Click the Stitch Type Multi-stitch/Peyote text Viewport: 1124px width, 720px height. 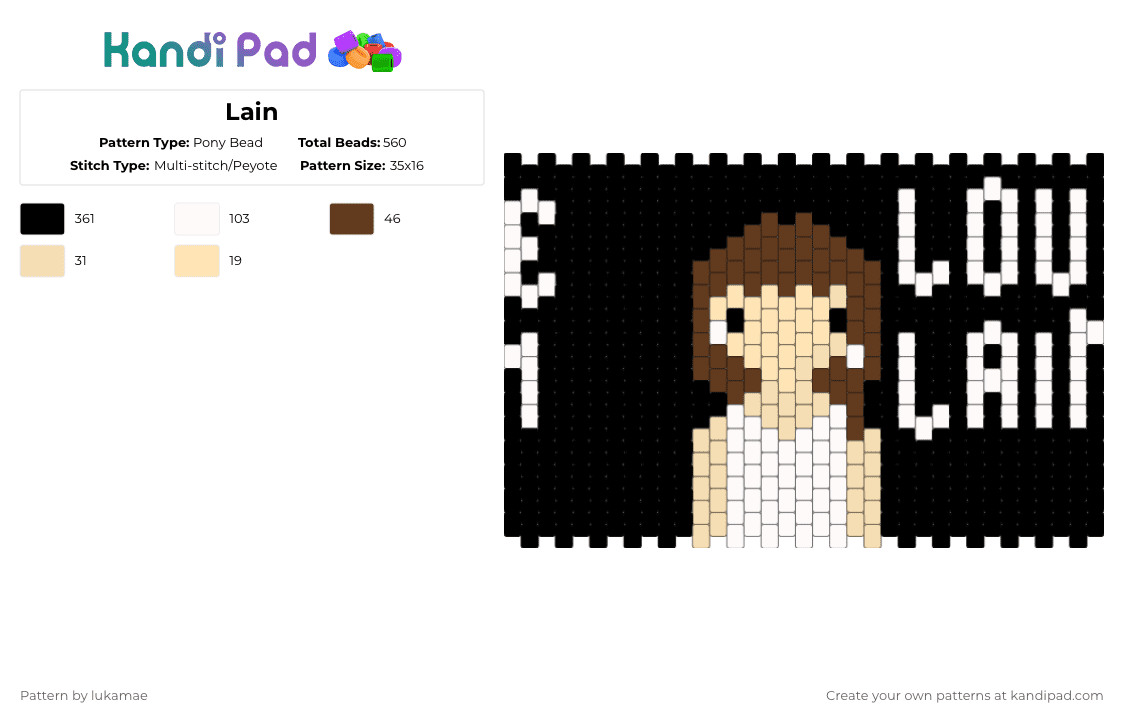[173, 166]
